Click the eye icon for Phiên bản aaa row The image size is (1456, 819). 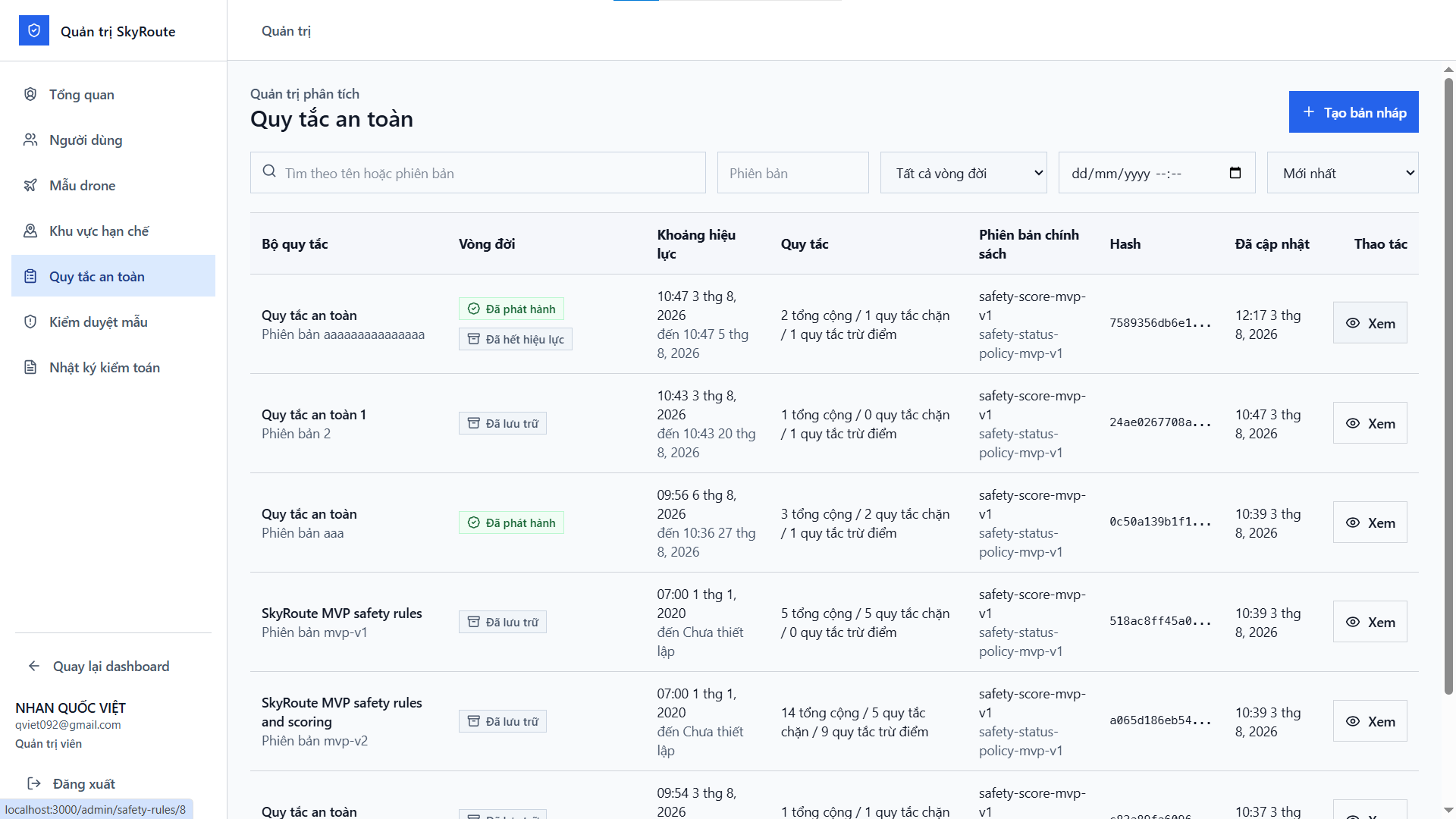pyautogui.click(x=1353, y=522)
